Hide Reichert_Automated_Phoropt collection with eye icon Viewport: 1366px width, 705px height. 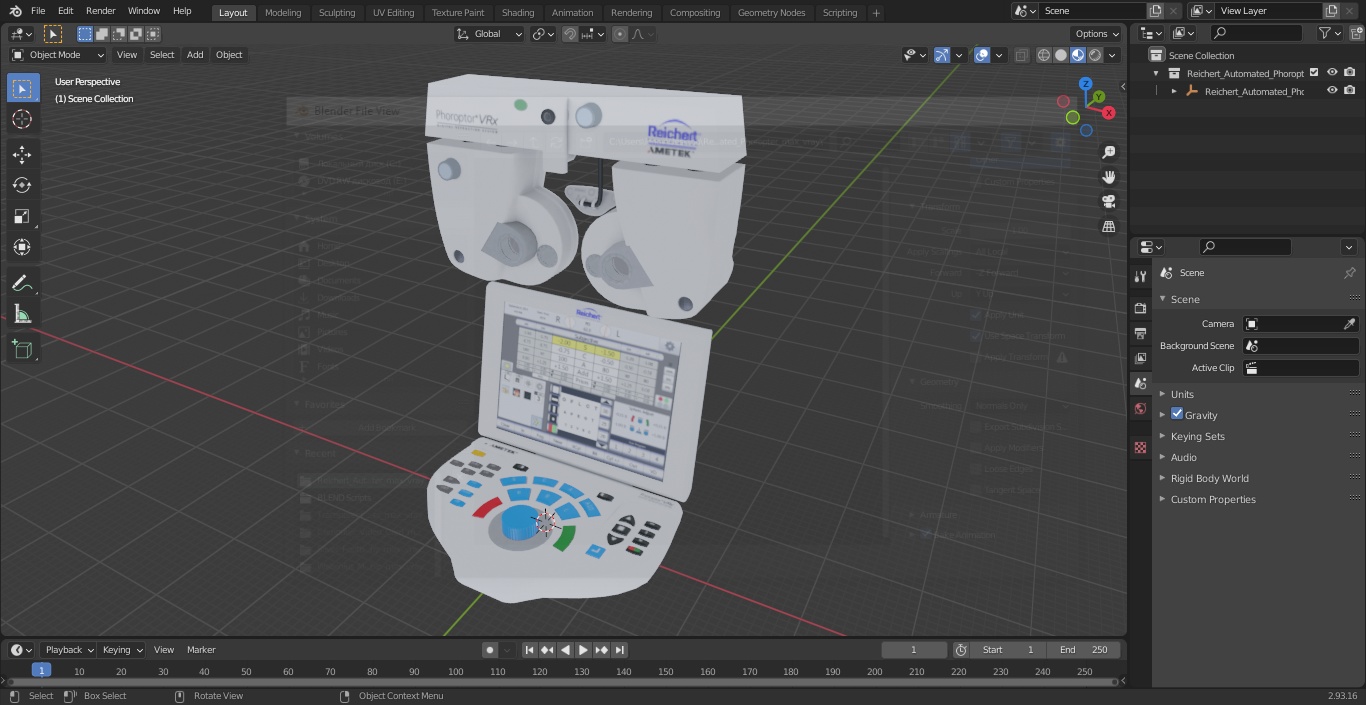point(1332,73)
